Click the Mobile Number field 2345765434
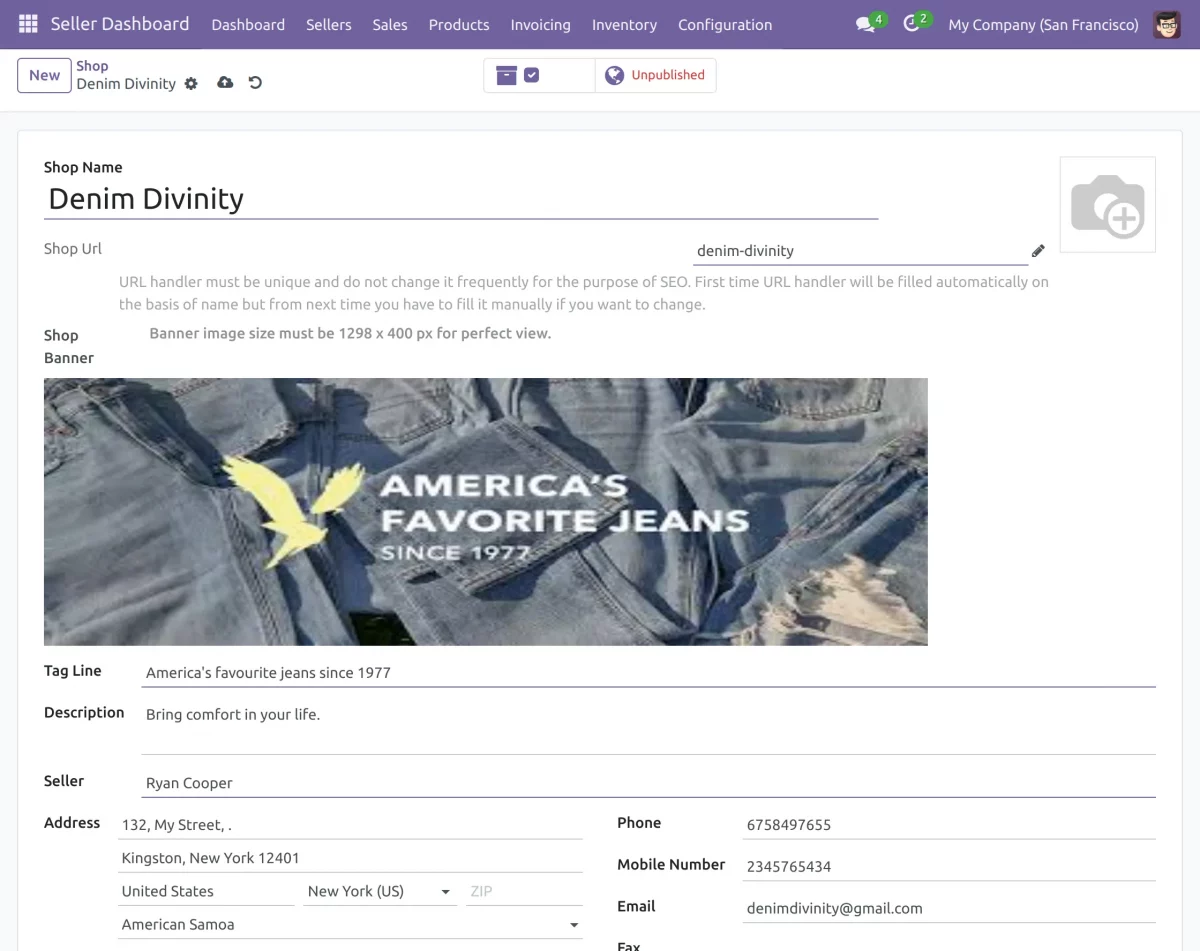 coord(949,867)
